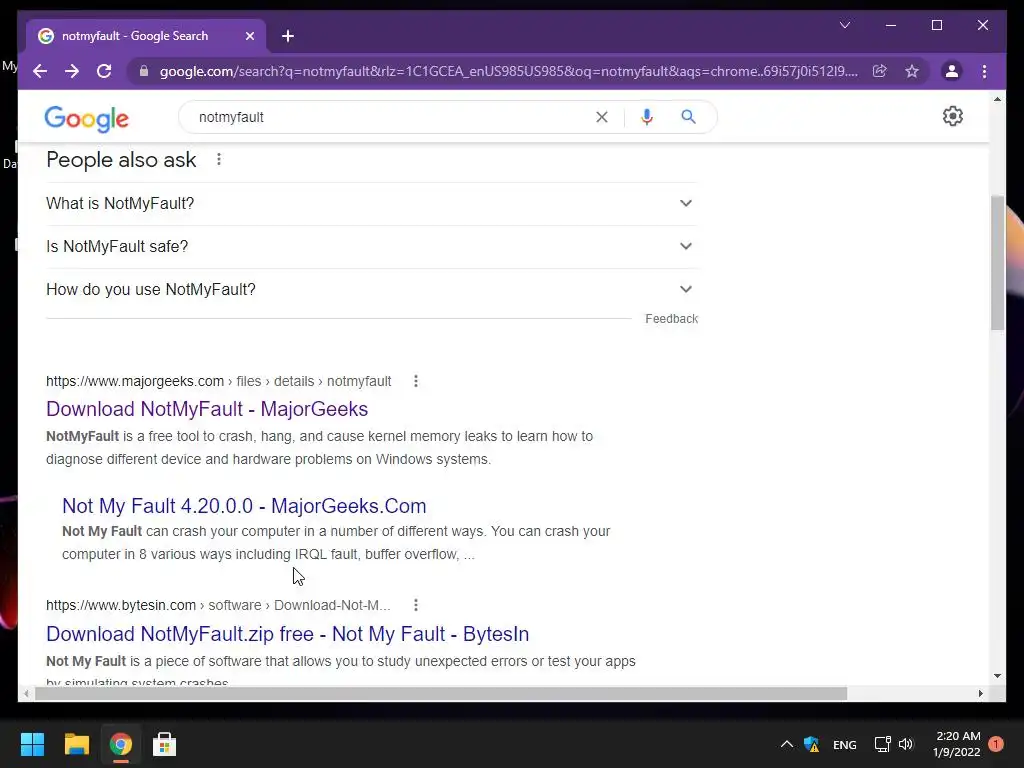This screenshot has width=1024, height=768.
Task: Open Windows Security tray icon
Action: [x=812, y=744]
